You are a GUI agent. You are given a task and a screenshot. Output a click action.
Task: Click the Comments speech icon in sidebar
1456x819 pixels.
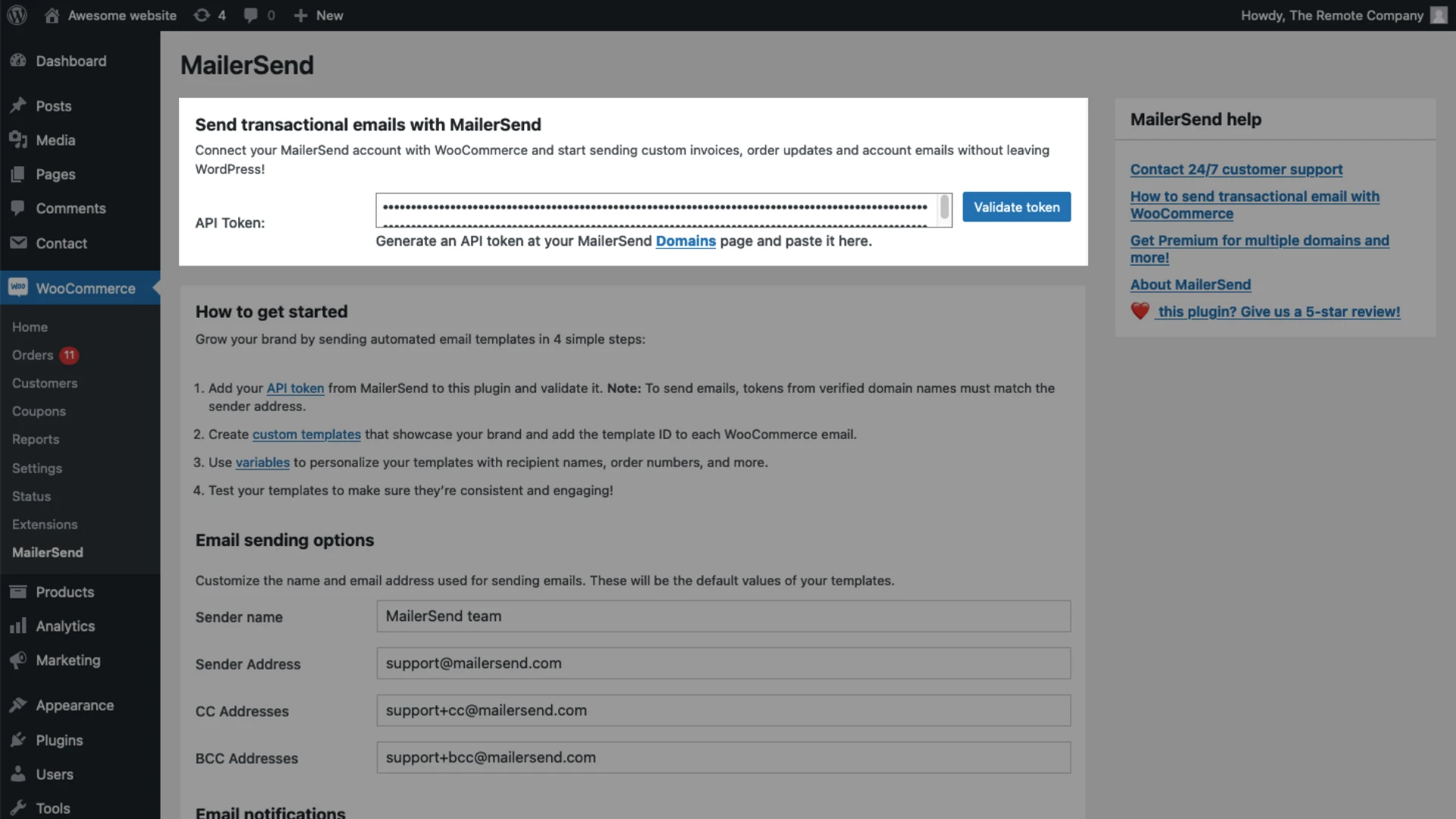[x=18, y=208]
